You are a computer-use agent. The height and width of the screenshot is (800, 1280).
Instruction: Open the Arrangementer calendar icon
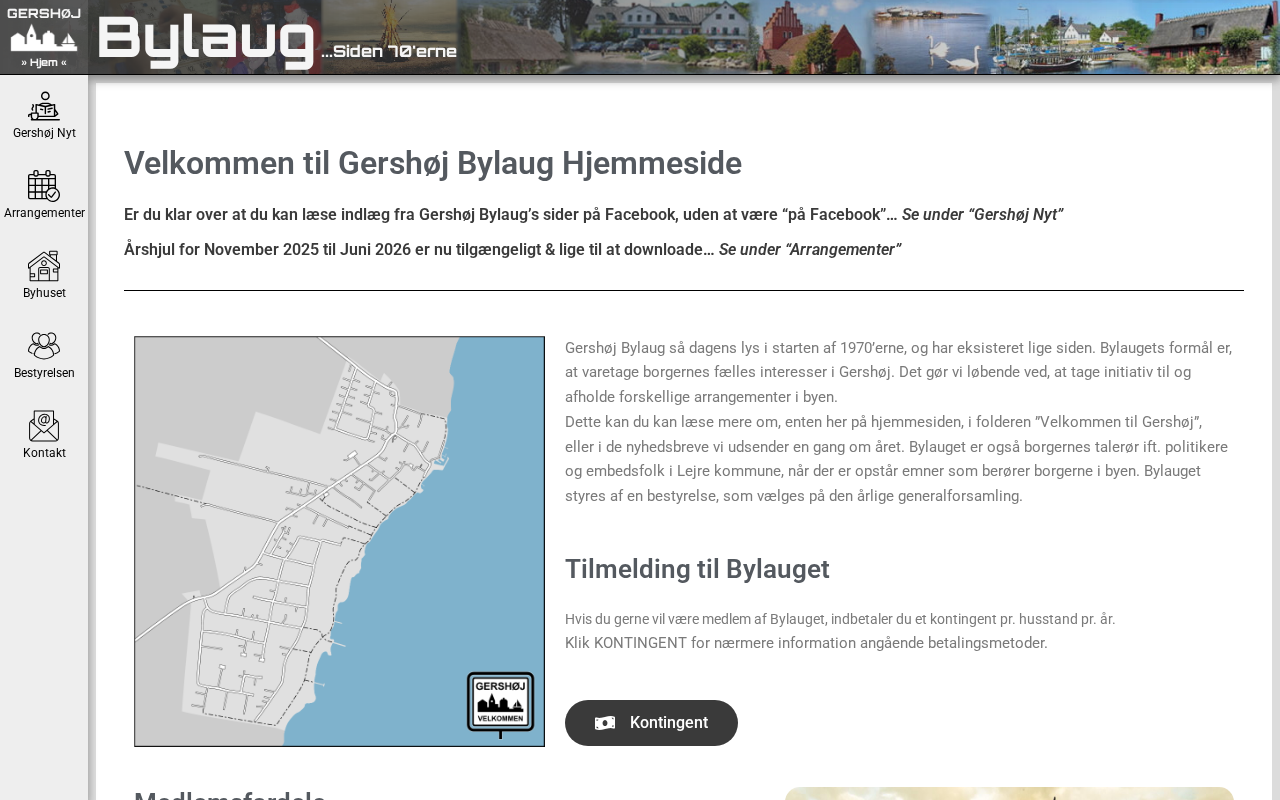pyautogui.click(x=44, y=186)
